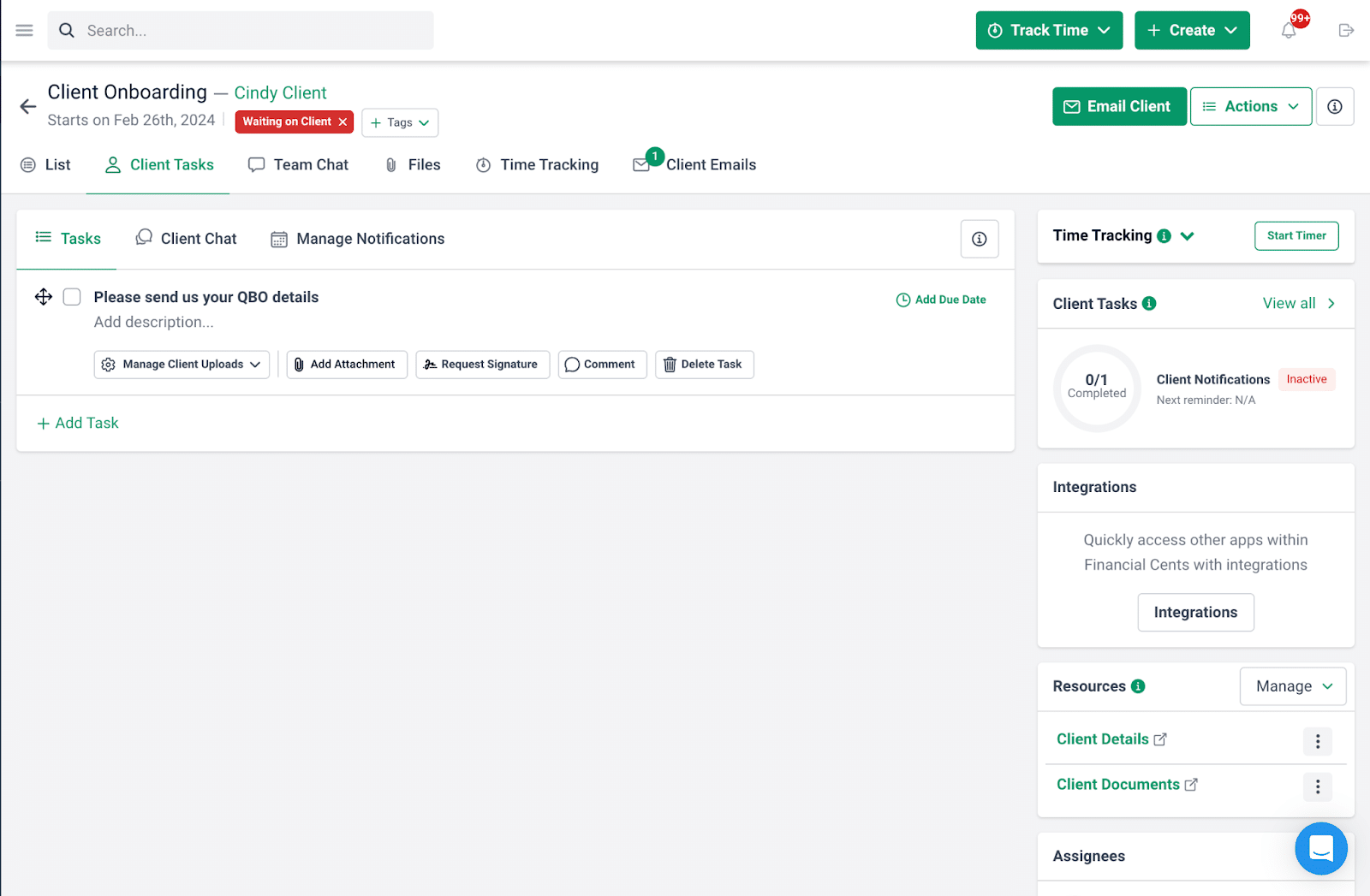Remove the Waiting on Client tag

coord(342,122)
